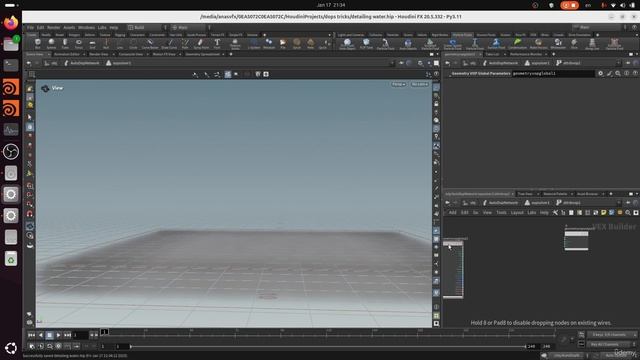Click the frame 1 marker on timeline
The height and width of the screenshot is (360, 640).
pyautogui.click(x=104, y=332)
